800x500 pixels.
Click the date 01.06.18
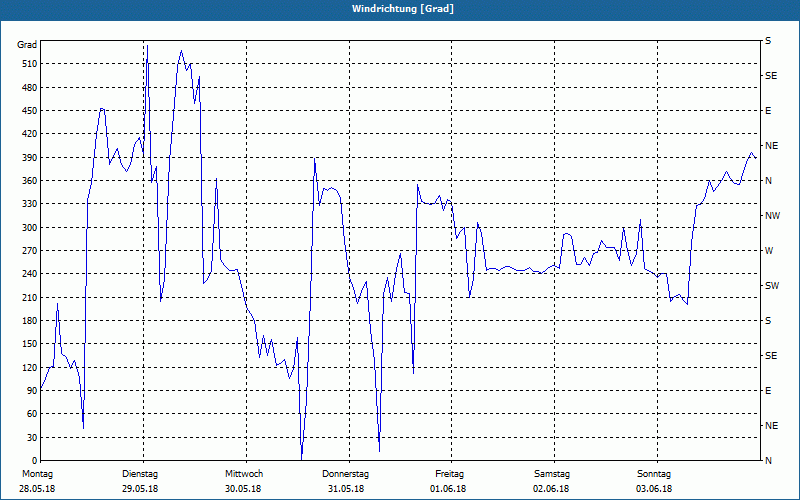(448, 489)
